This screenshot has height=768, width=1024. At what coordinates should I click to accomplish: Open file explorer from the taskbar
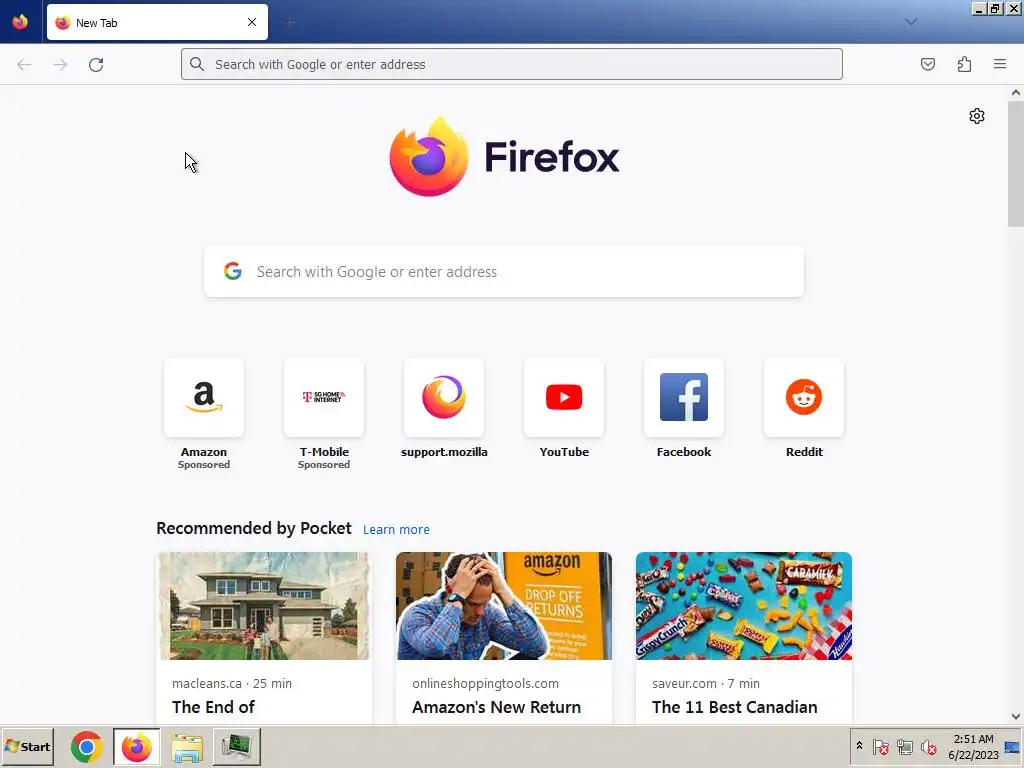point(187,748)
